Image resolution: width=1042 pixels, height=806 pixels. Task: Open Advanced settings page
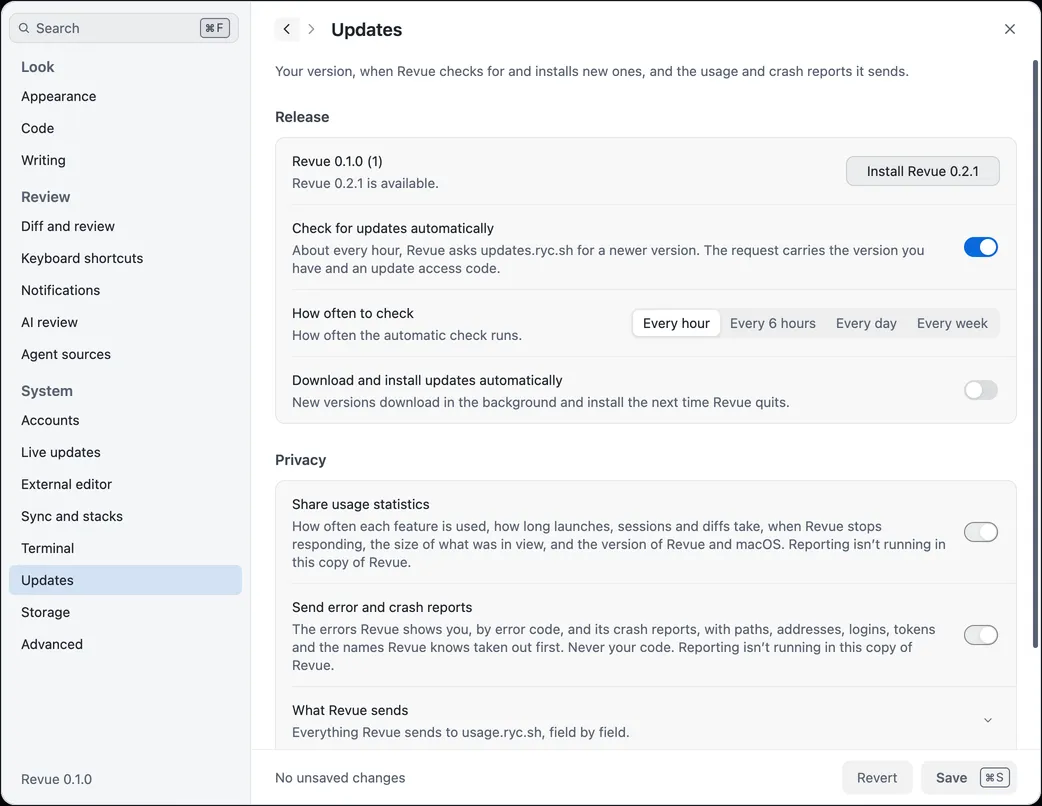point(125,645)
